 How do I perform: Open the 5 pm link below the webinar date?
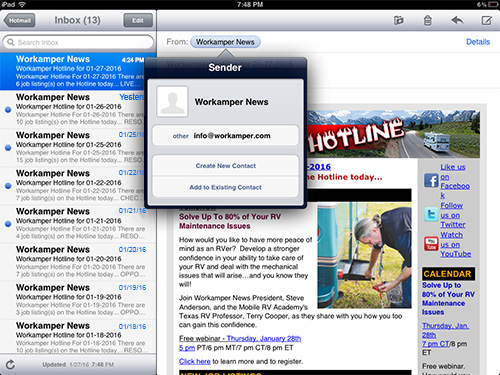tap(187, 348)
